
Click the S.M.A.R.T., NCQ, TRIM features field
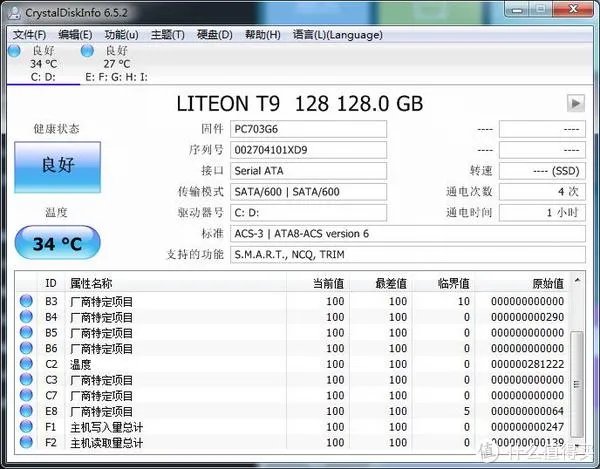point(408,254)
